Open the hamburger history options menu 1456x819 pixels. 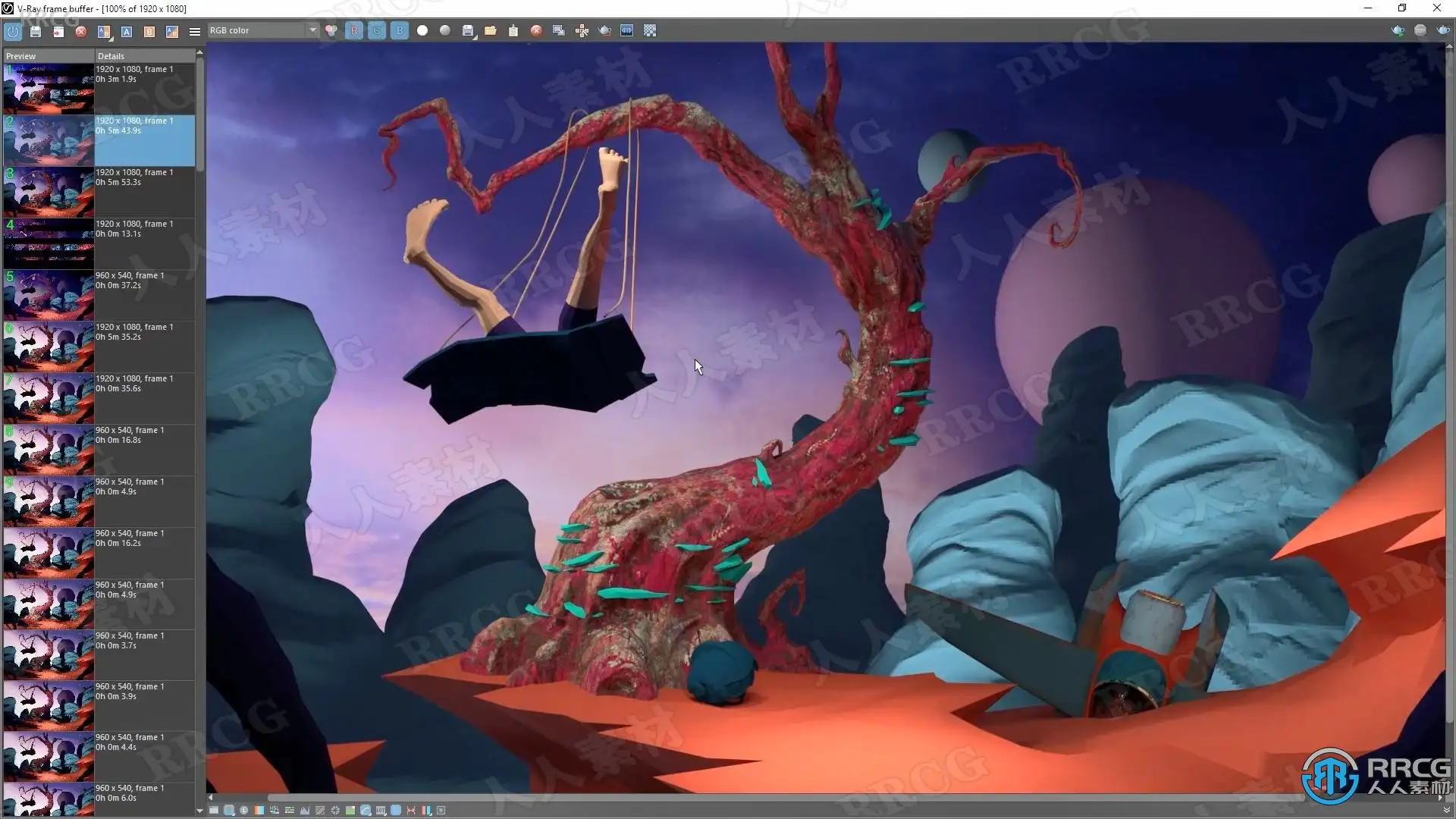point(195,31)
